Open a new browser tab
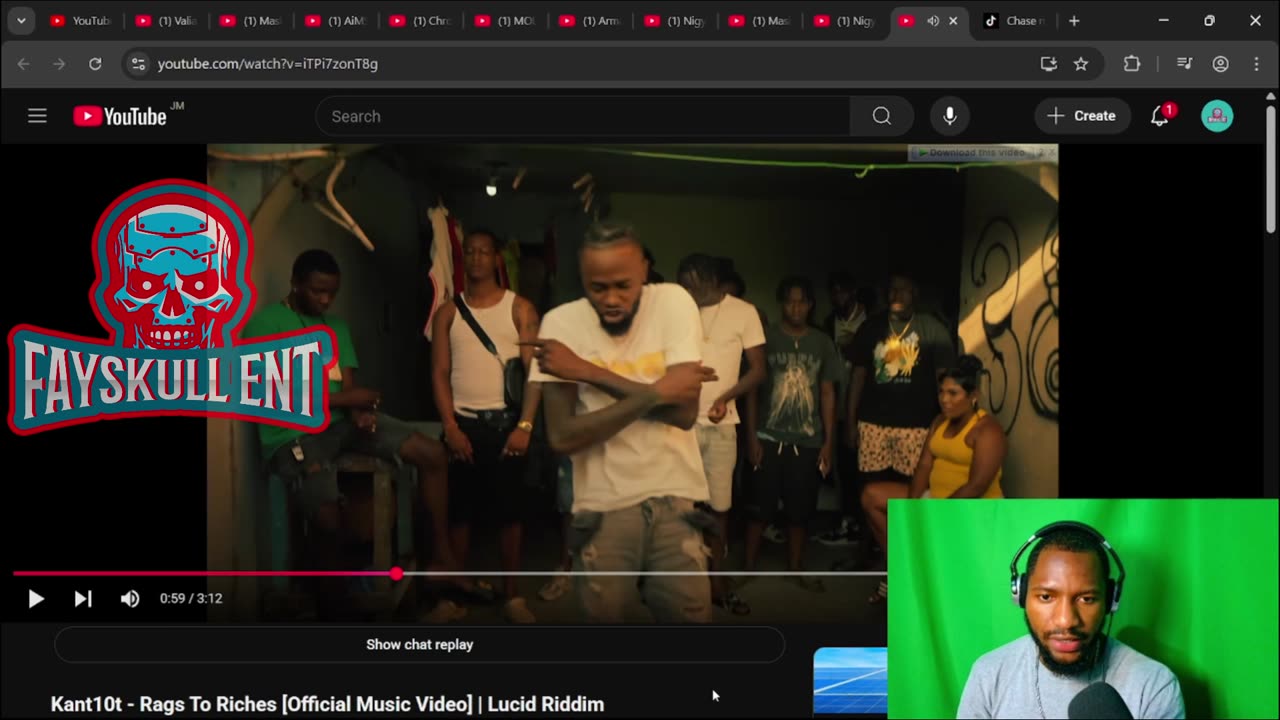Image resolution: width=1280 pixels, height=720 pixels. [1074, 20]
